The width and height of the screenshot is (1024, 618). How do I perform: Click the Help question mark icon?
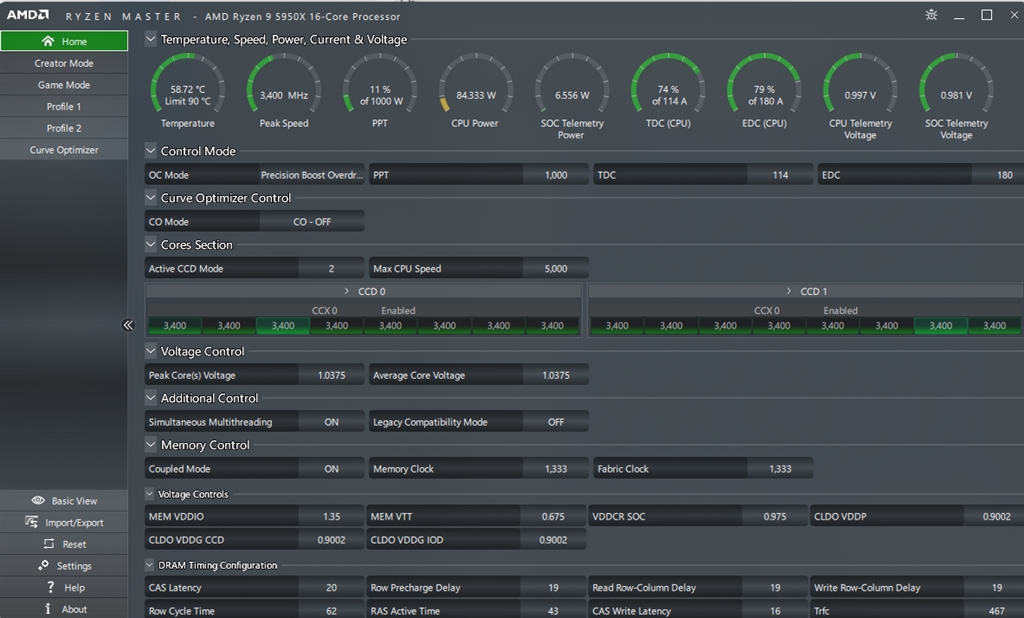click(50, 588)
